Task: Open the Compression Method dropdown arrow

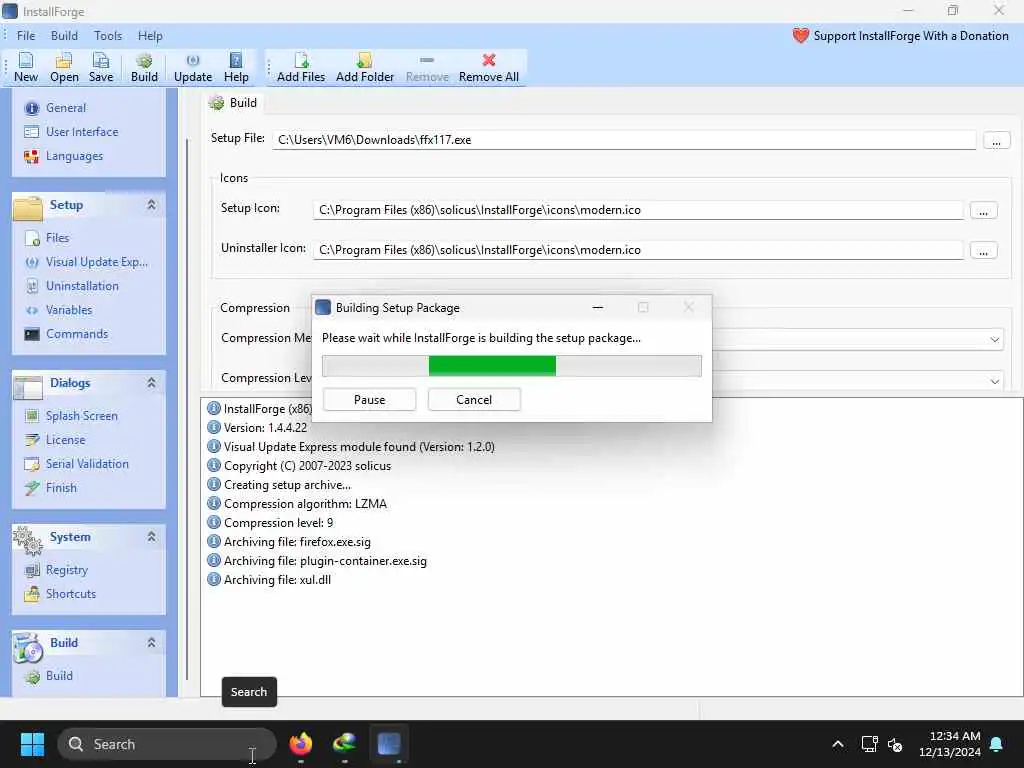Action: 994,340
